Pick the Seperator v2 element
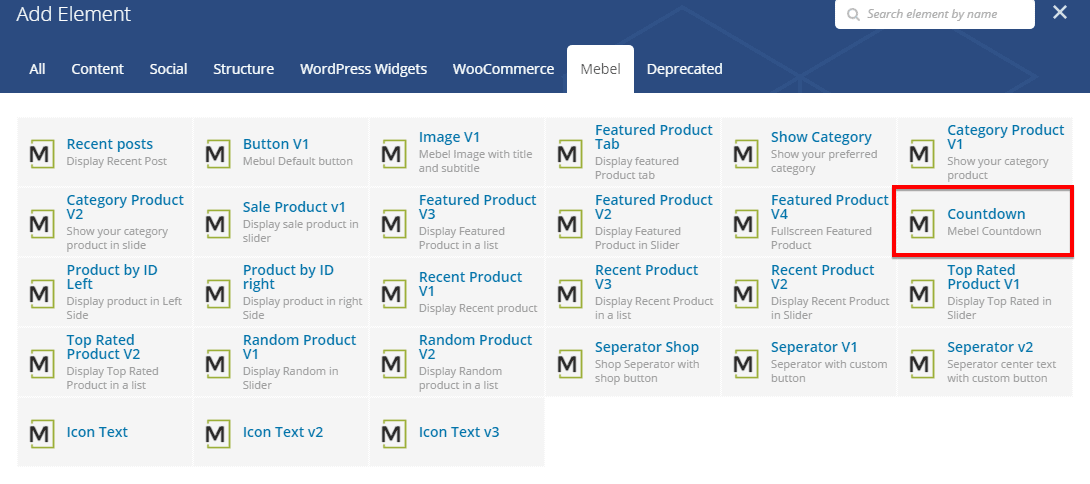Viewport: 1090px width, 484px height. click(989, 347)
